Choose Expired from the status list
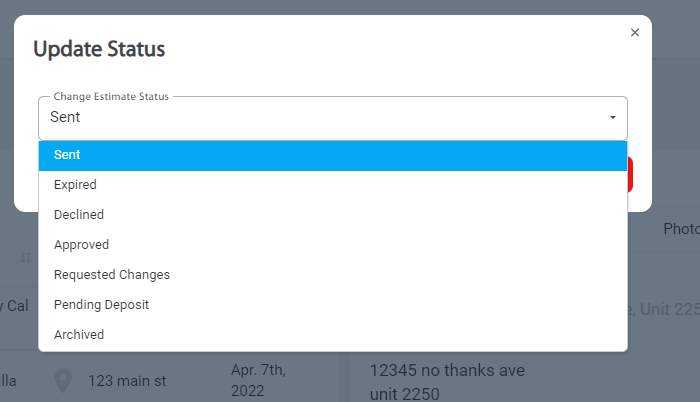The image size is (700, 402). [x=333, y=185]
